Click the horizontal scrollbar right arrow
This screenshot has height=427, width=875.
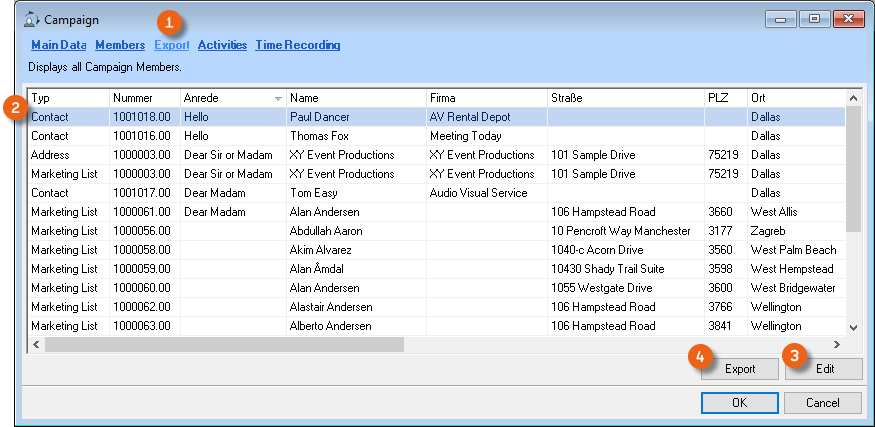(x=837, y=344)
